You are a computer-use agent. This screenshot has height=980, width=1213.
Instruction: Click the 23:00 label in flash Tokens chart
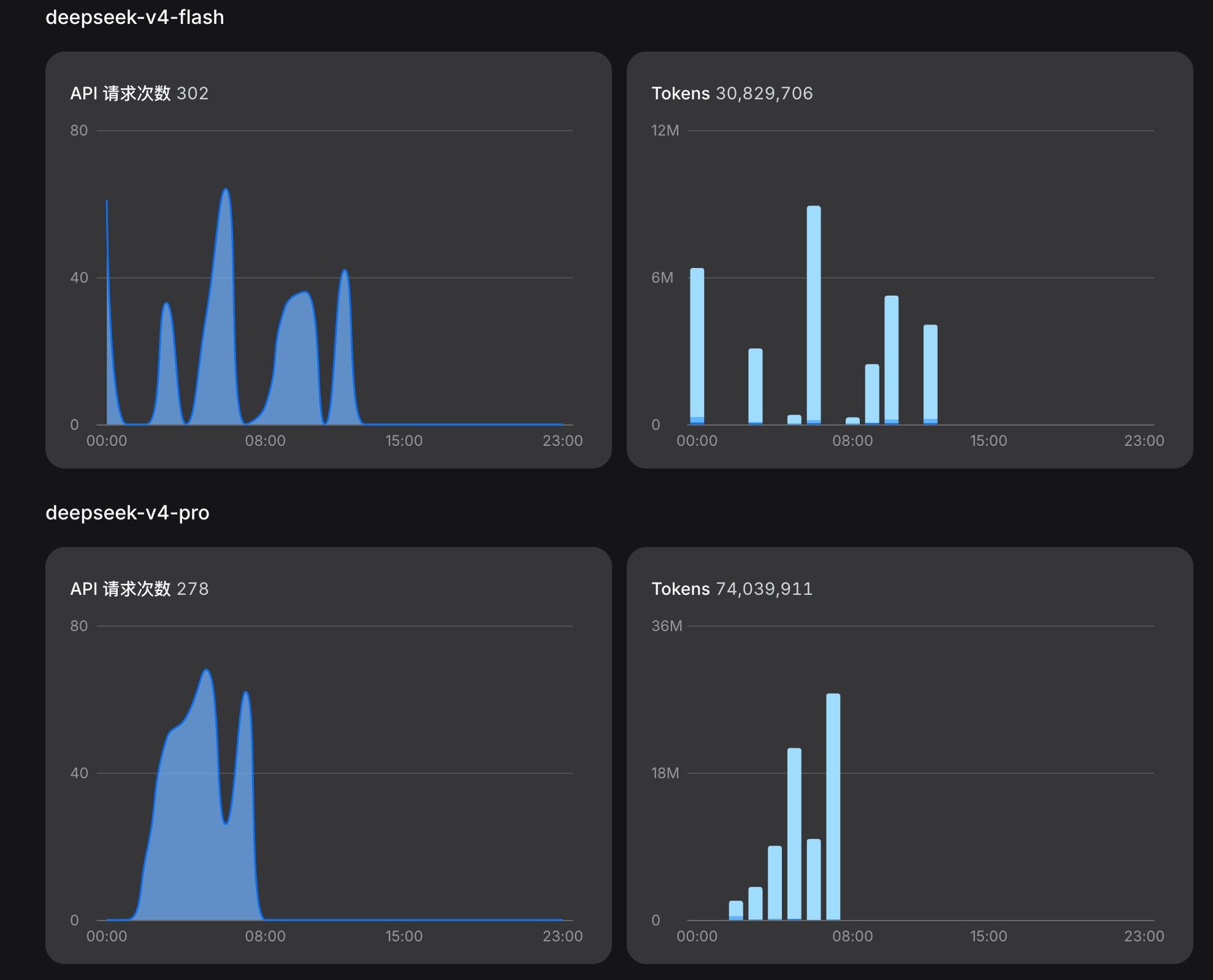[x=1144, y=441]
